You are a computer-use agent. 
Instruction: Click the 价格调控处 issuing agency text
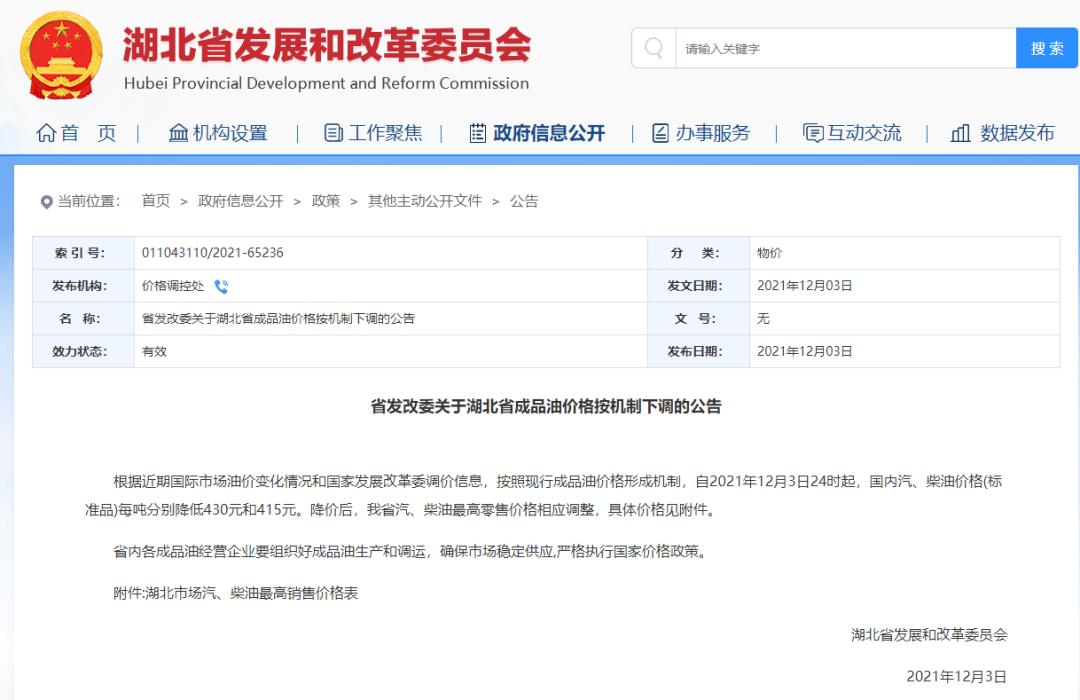click(173, 286)
